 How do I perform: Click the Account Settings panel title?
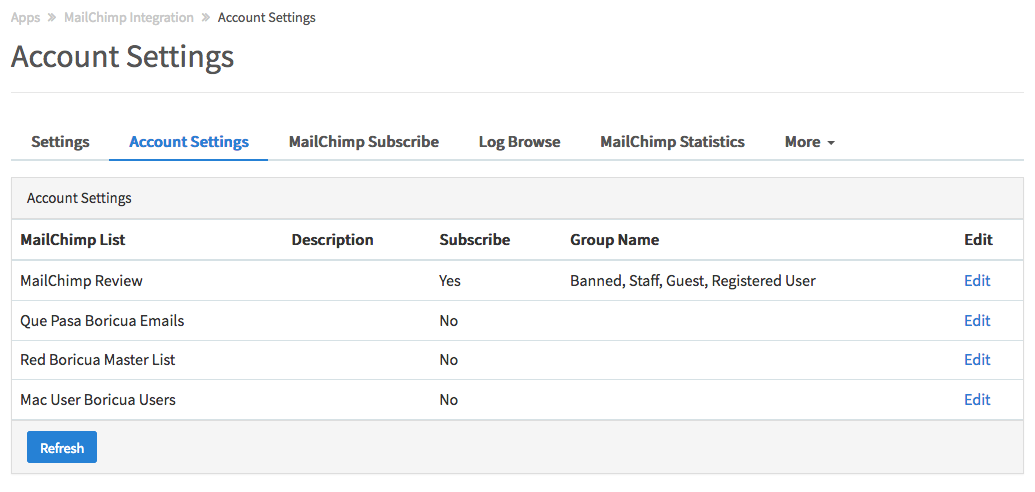[x=79, y=198]
